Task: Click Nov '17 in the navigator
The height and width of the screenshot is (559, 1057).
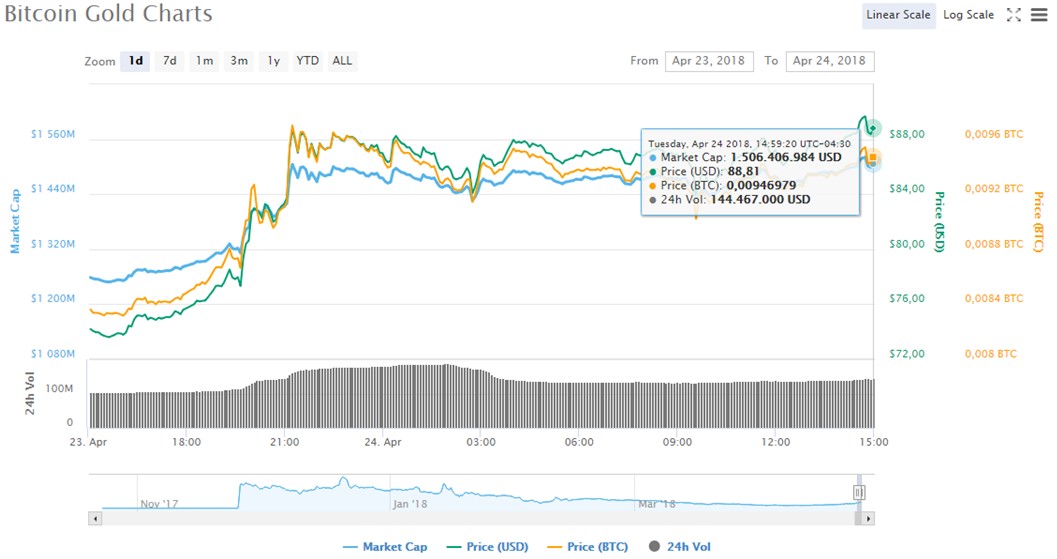Action: tap(159, 504)
